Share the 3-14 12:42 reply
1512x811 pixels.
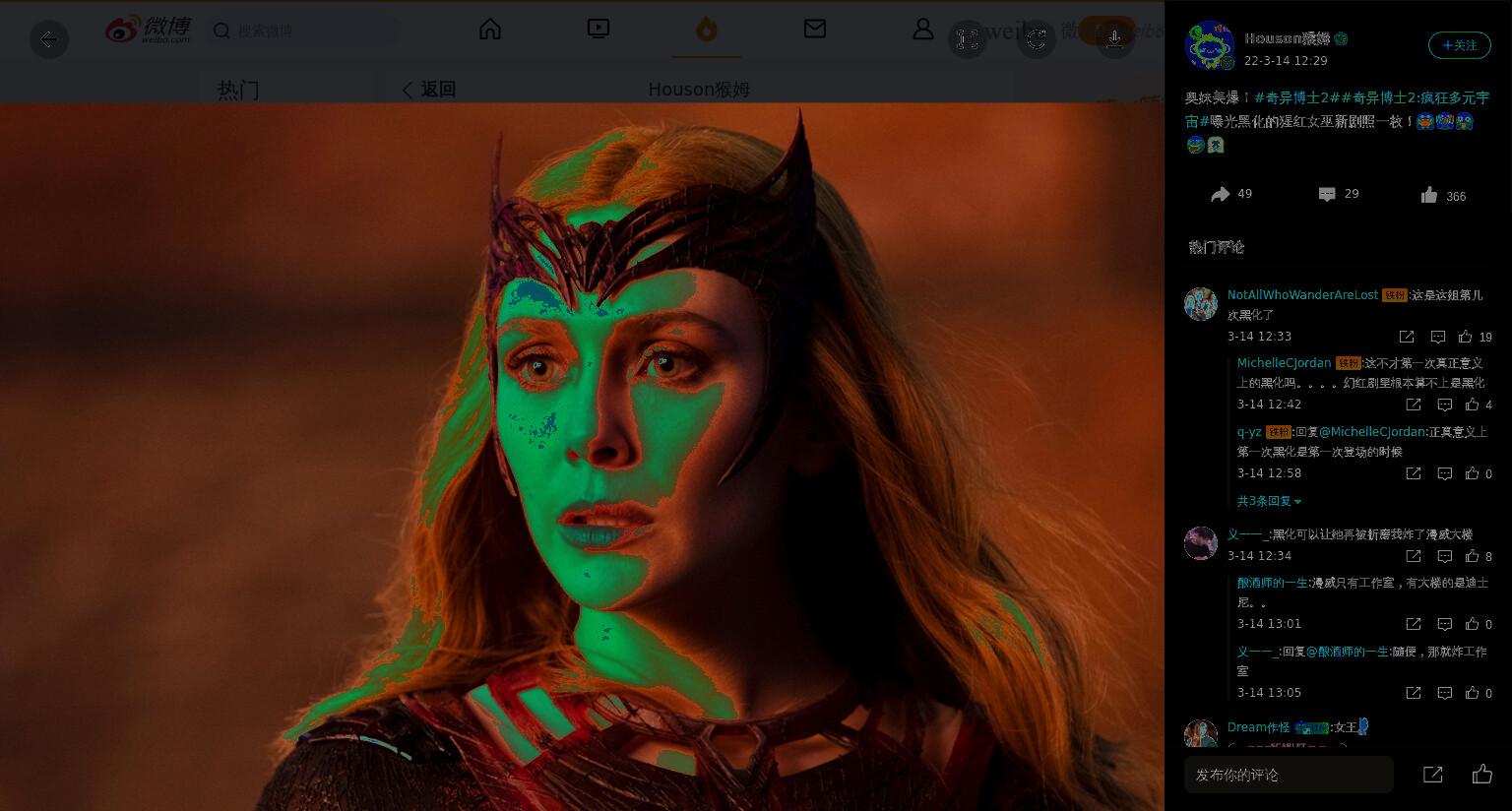pos(1414,405)
